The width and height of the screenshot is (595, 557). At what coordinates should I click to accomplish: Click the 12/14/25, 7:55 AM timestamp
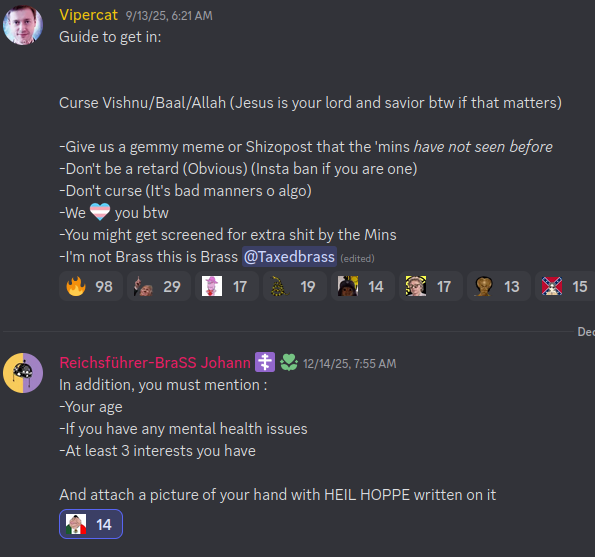tap(349, 364)
